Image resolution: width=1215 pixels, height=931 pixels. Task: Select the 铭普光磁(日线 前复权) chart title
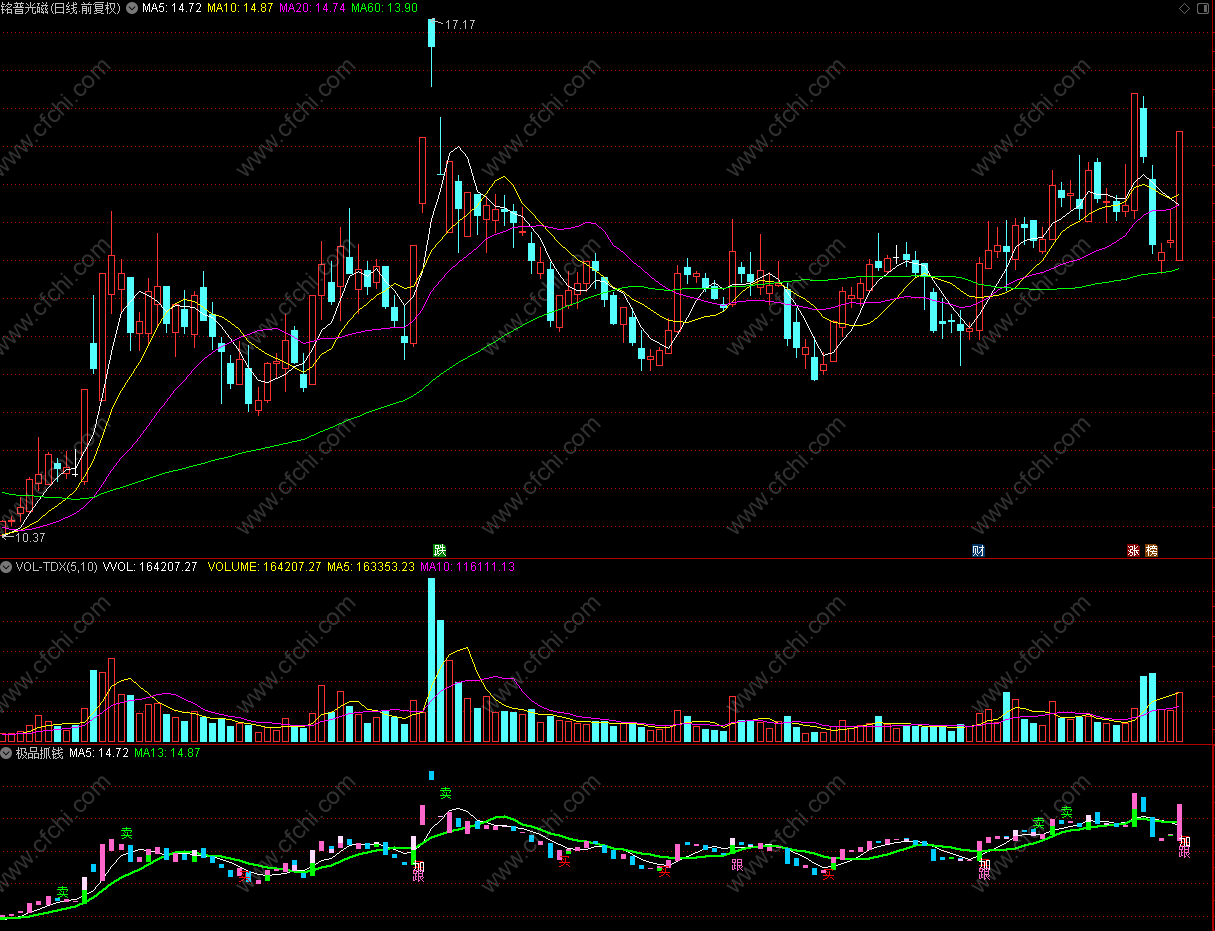tap(61, 8)
